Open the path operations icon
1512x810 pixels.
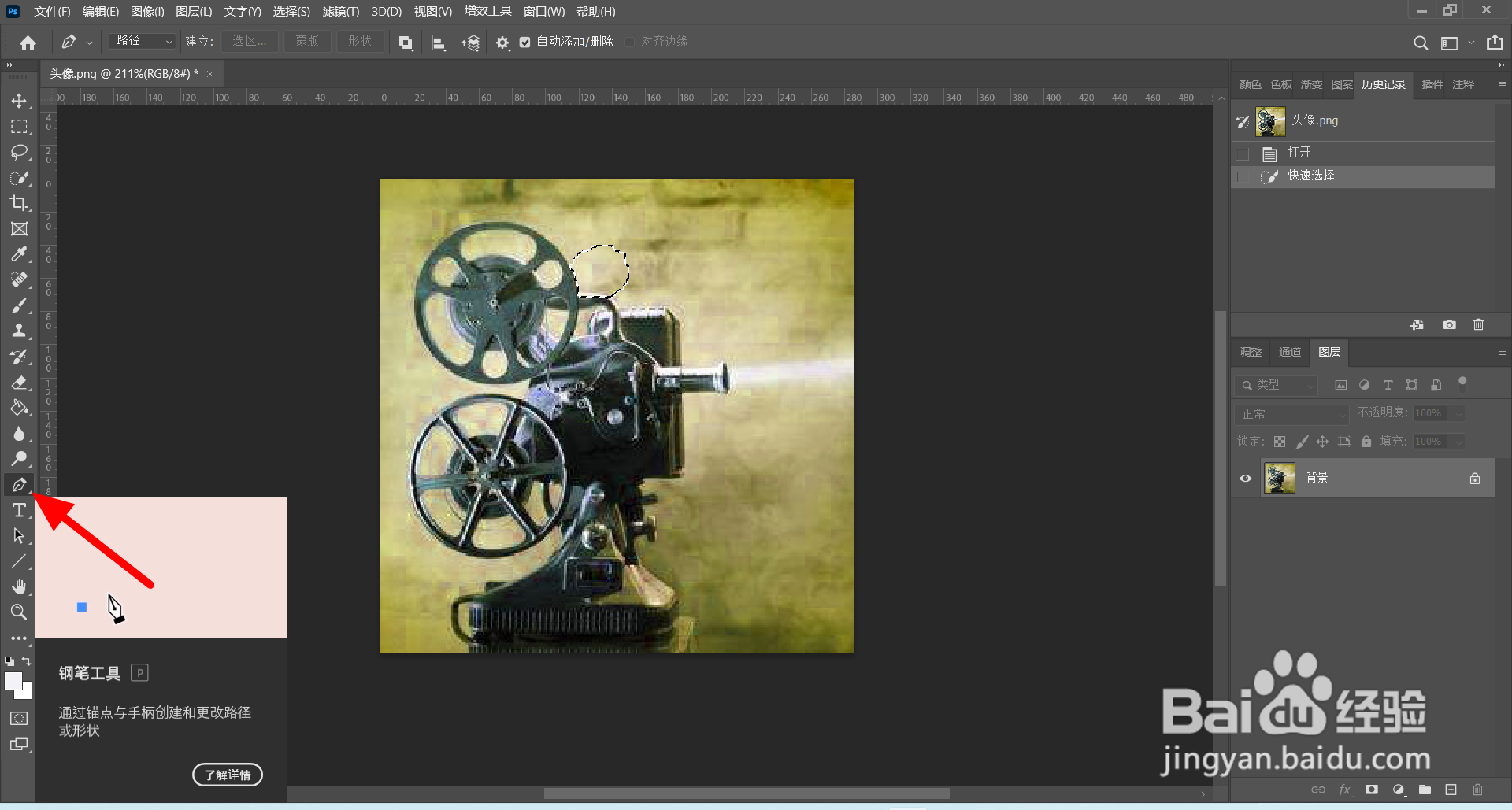tap(406, 43)
